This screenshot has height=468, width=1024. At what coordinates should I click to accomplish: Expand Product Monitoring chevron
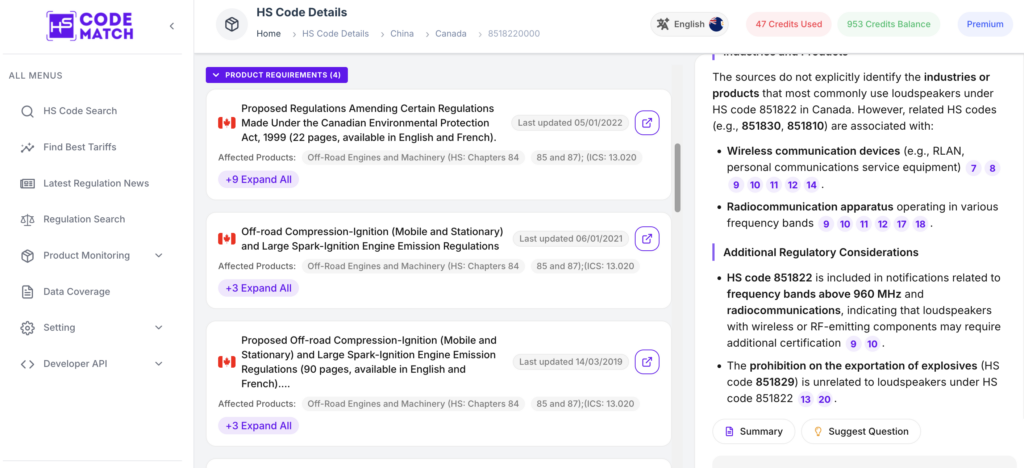point(159,255)
